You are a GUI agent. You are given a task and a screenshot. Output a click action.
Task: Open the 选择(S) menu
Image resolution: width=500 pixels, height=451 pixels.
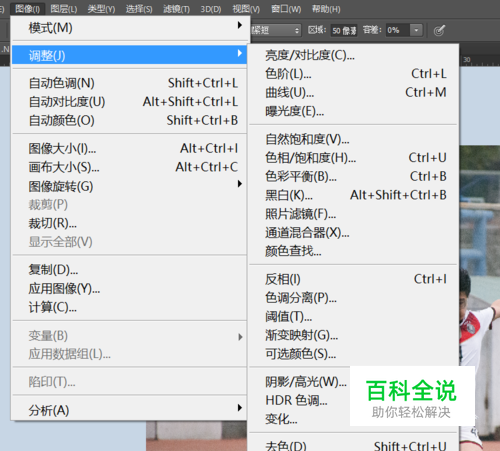click(139, 9)
